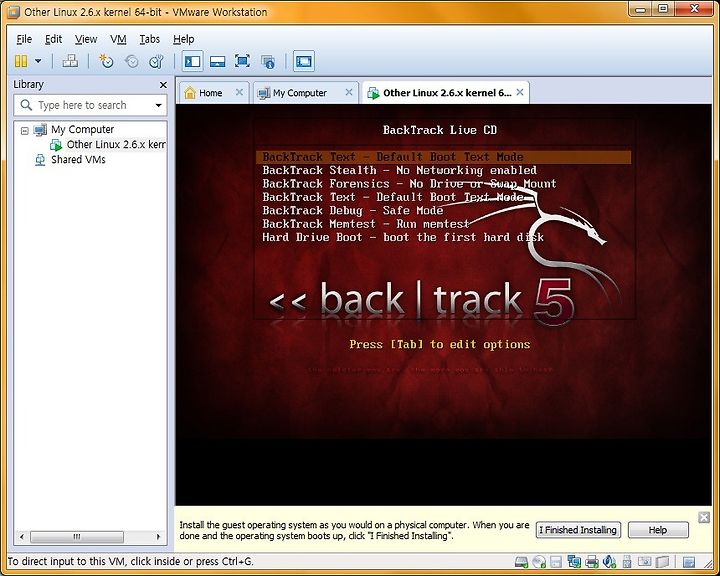
Task: Click the BackTrack Live CD heading
Action: tap(440, 130)
